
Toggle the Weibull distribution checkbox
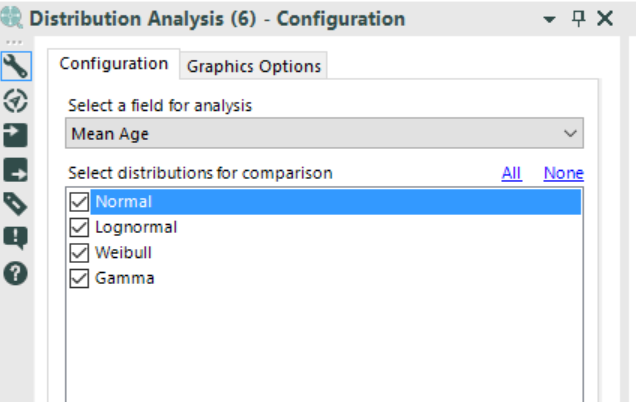pos(80,253)
